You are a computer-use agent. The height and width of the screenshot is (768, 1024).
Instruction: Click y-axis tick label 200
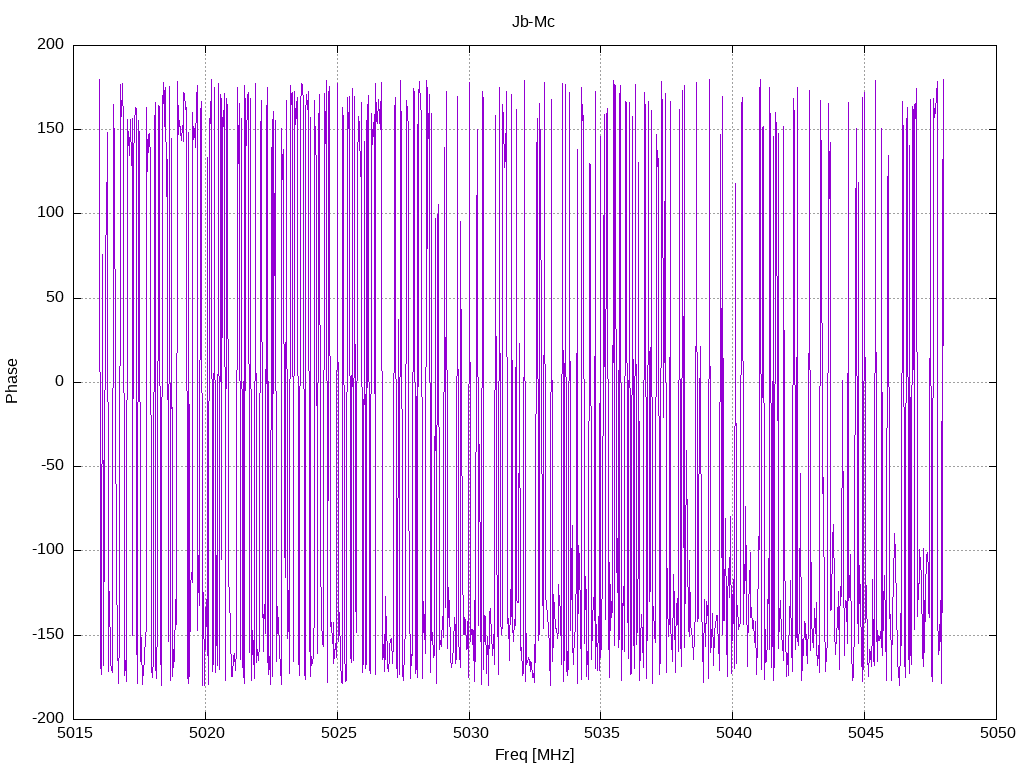tap(51, 44)
